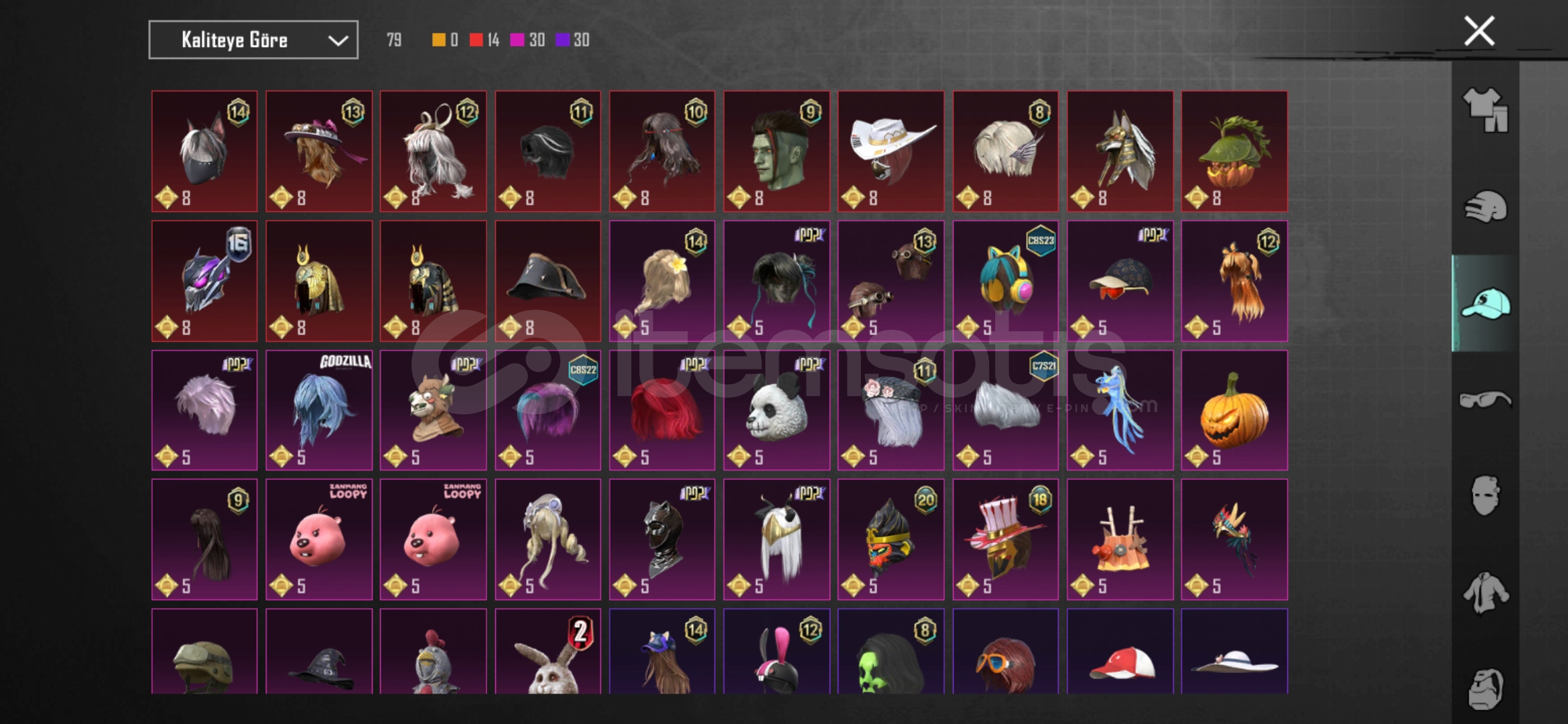Click the red quality swatch
The height and width of the screenshot is (724, 1568).
click(x=476, y=40)
